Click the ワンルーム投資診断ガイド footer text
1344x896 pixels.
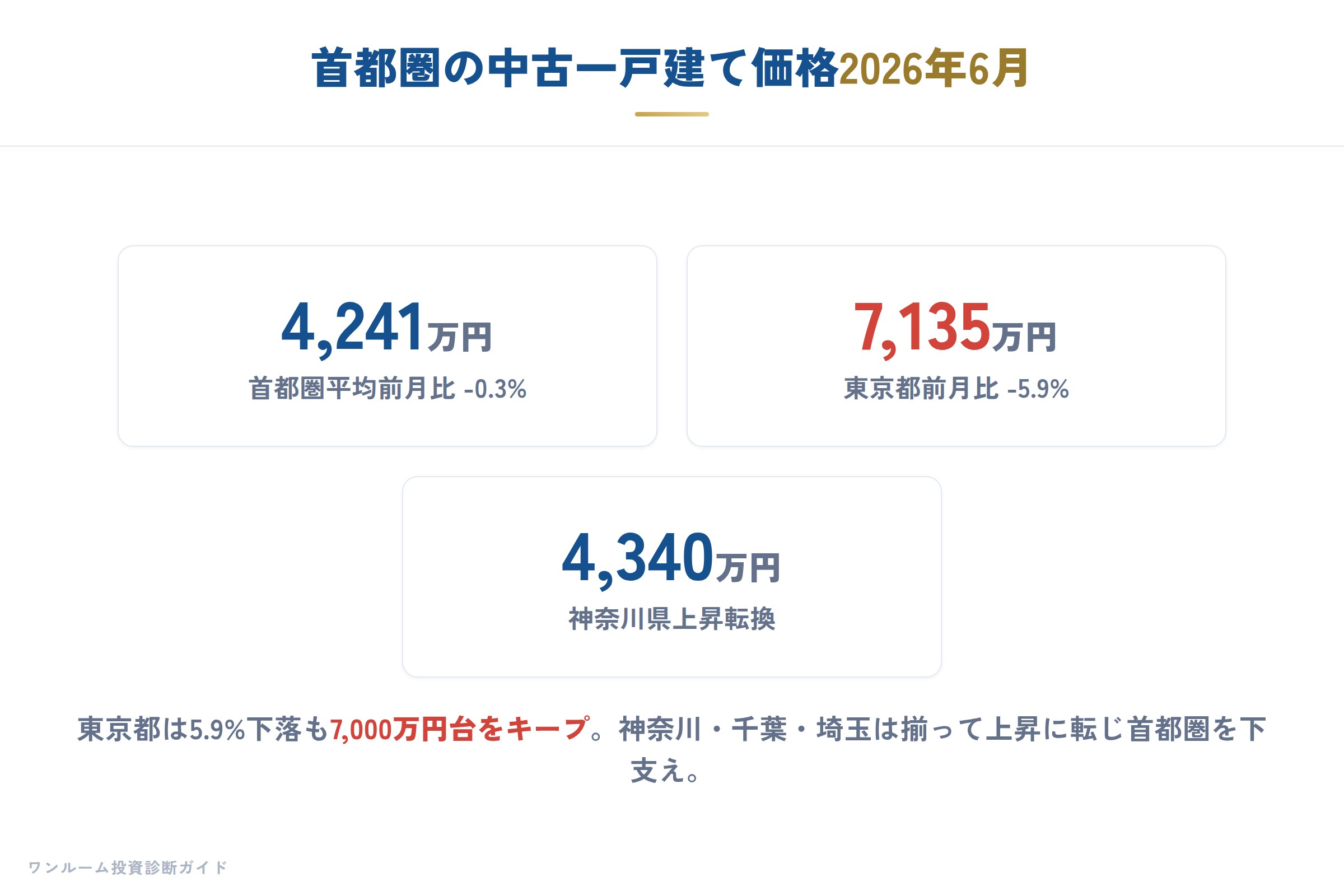(128, 867)
